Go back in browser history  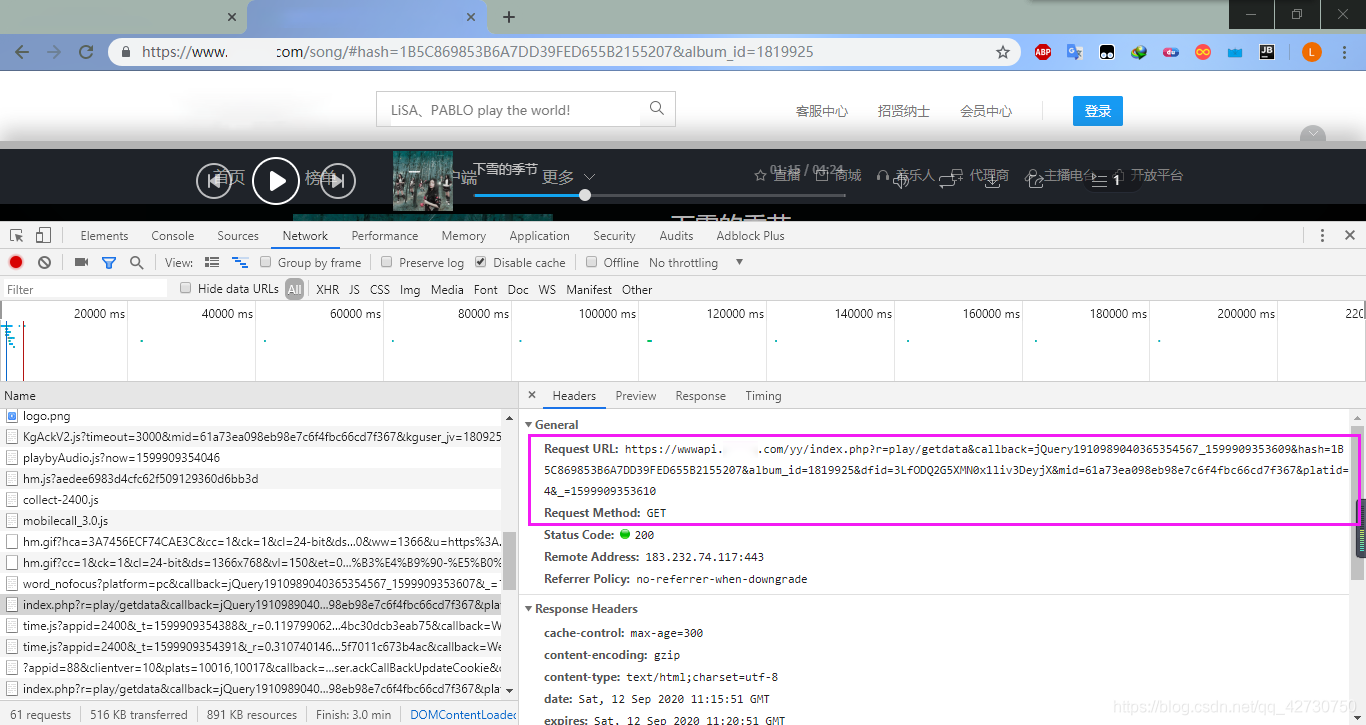click(22, 52)
